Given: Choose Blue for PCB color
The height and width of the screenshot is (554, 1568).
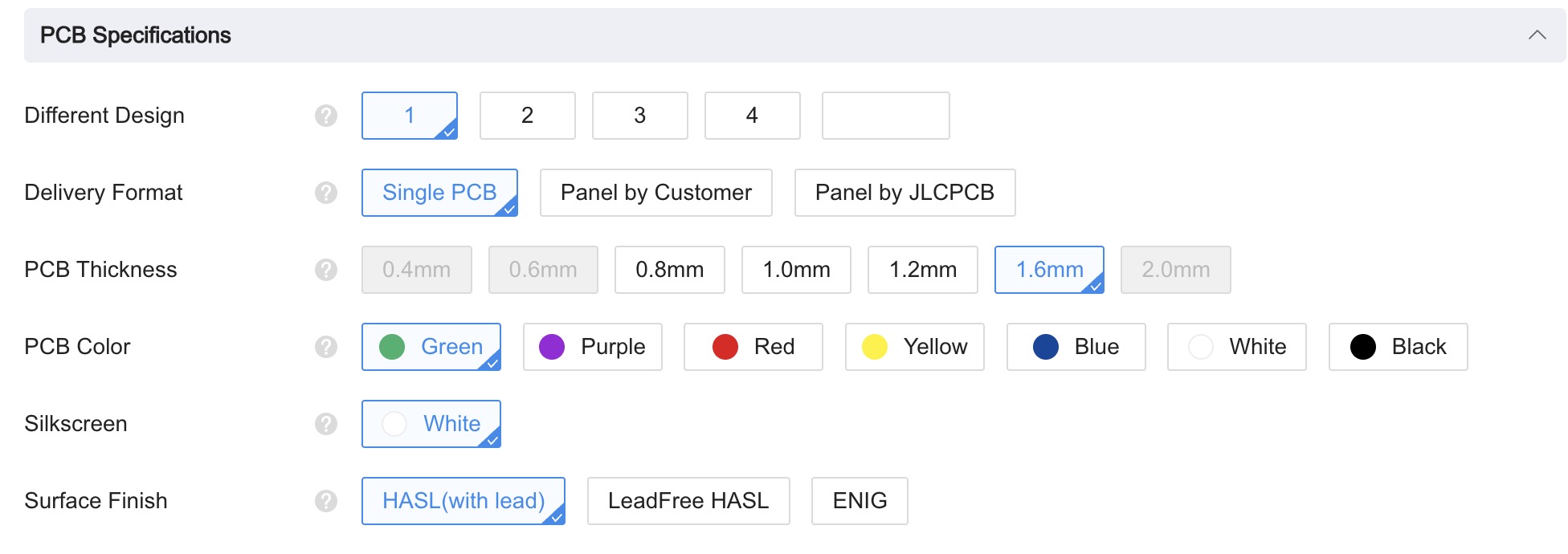Looking at the screenshot, I should point(1076,347).
